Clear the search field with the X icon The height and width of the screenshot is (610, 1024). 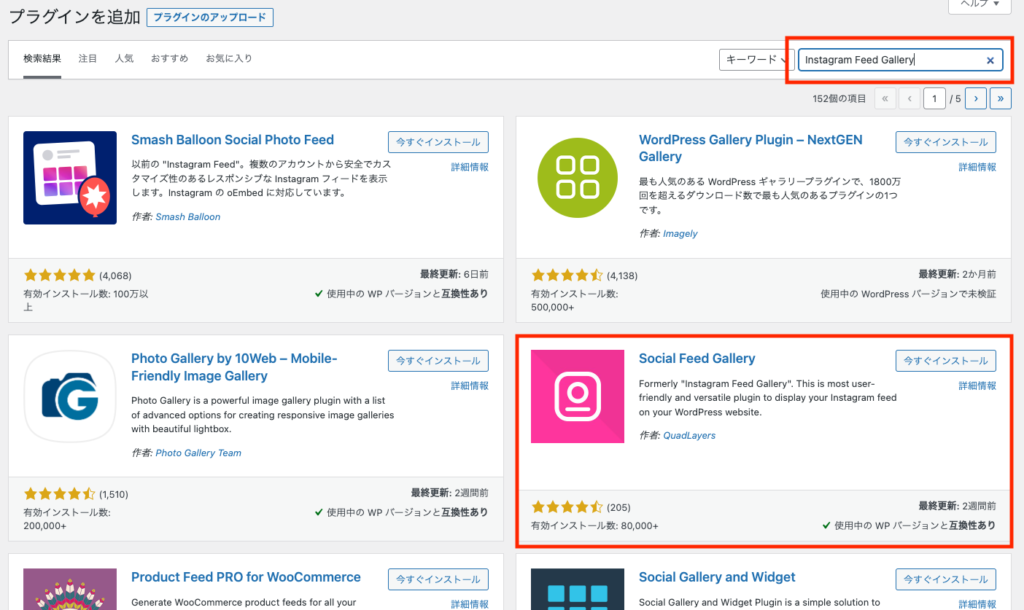click(990, 60)
